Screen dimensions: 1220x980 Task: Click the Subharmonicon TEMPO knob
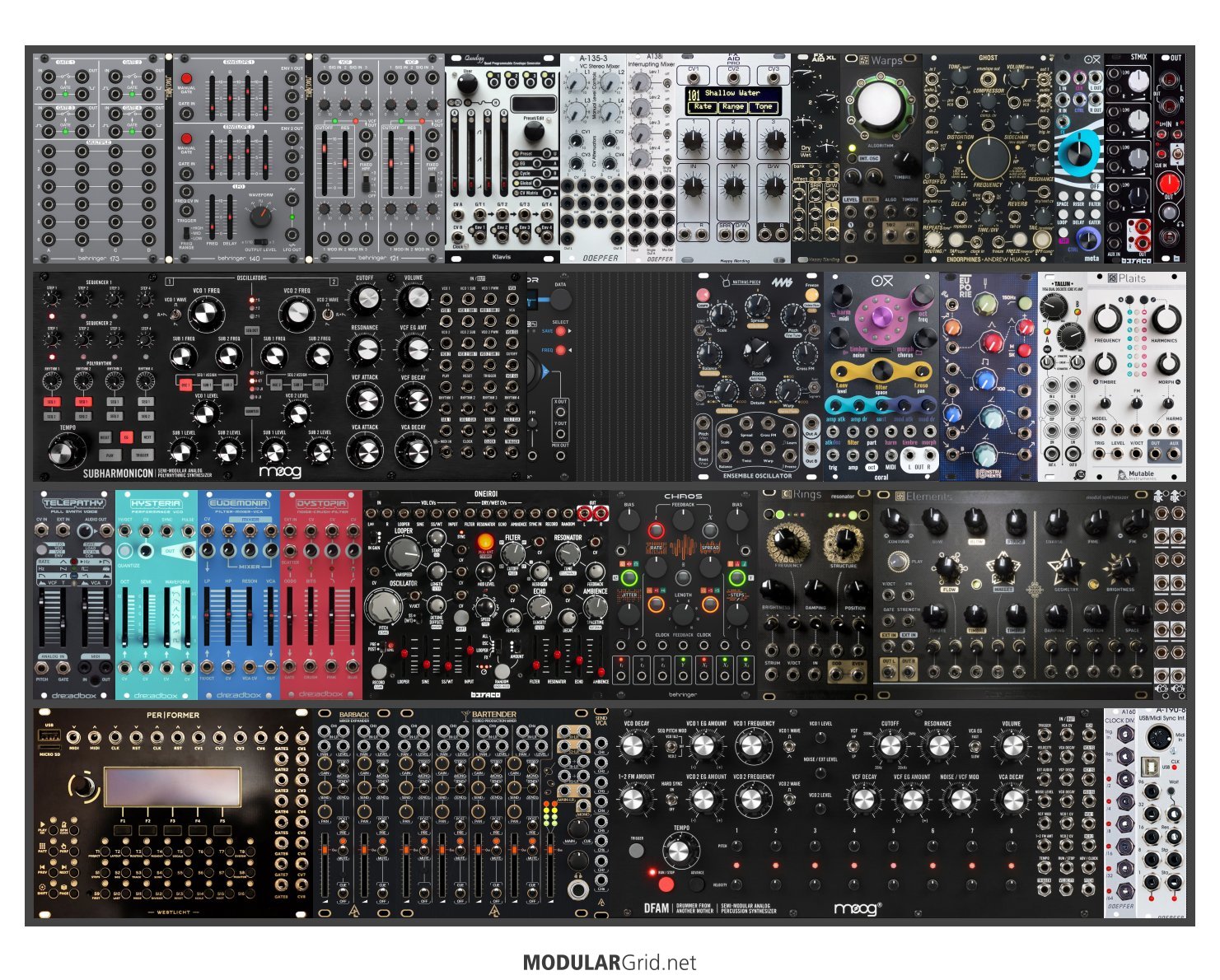point(67,451)
